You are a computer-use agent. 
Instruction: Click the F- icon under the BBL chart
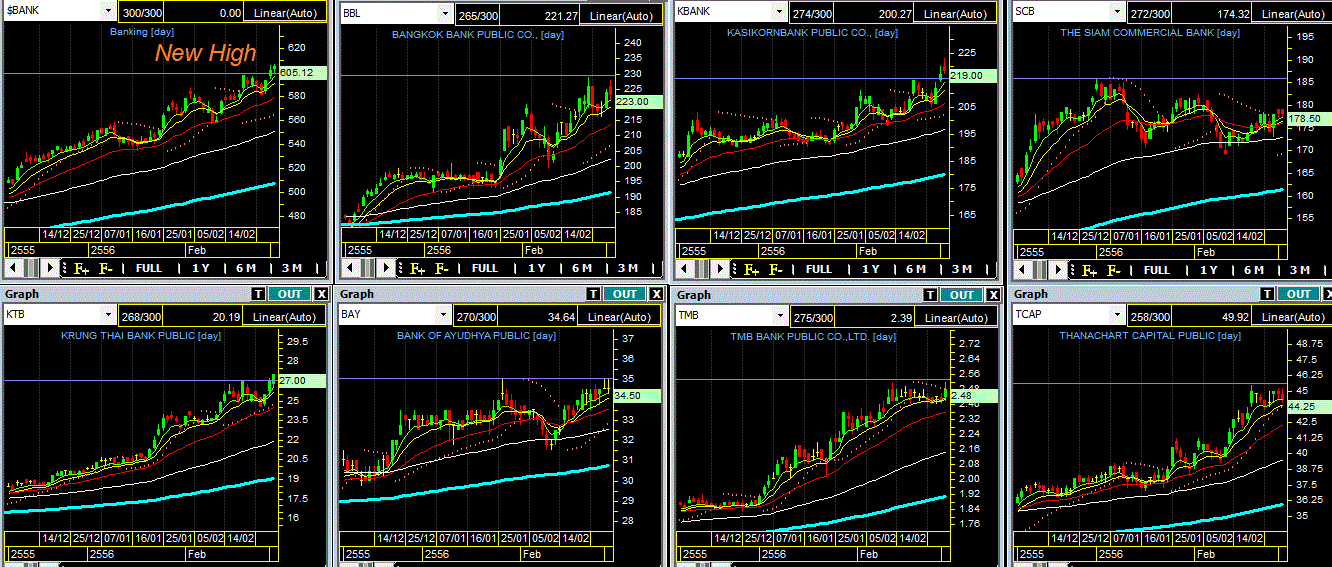[441, 268]
